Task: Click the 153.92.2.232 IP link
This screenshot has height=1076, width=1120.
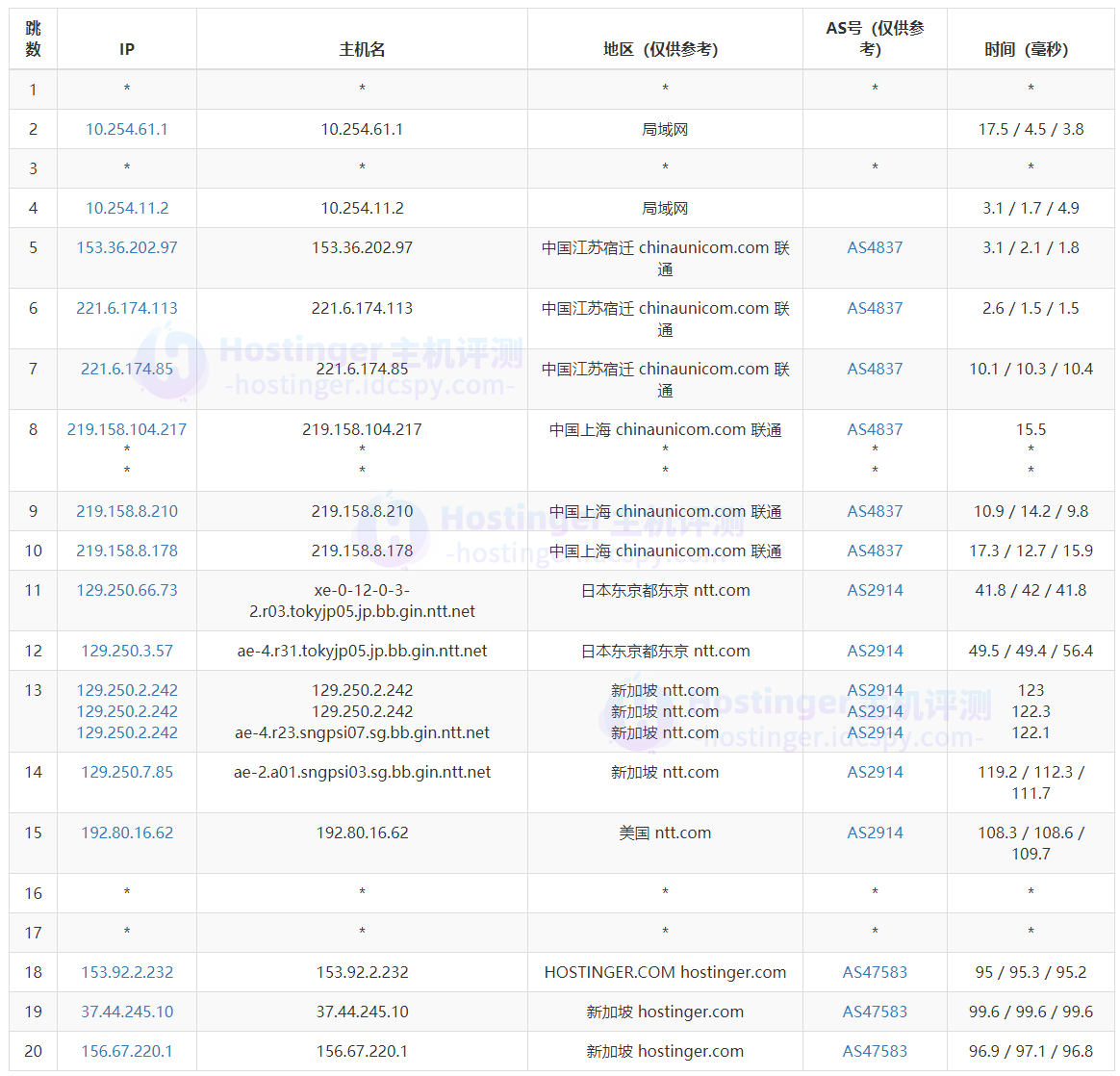Action: 126,972
